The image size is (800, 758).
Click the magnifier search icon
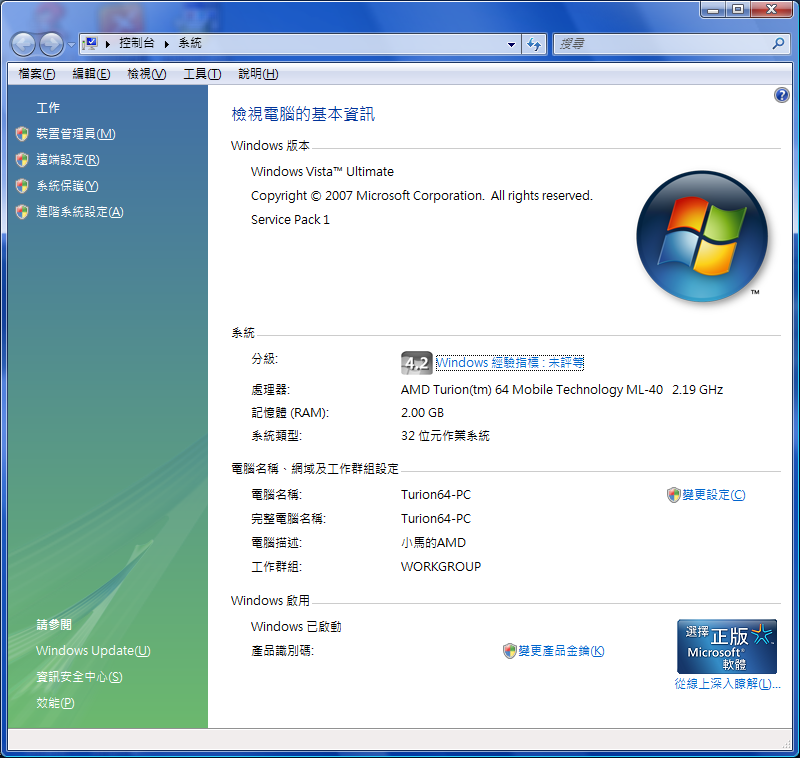tap(778, 44)
